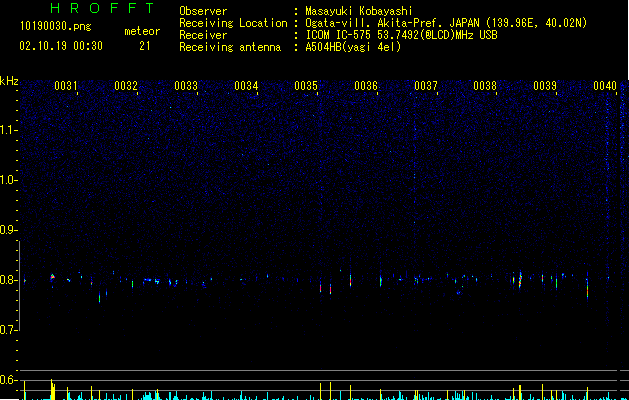Click the ICOM IC-575 receiver text

[x=402, y=35]
